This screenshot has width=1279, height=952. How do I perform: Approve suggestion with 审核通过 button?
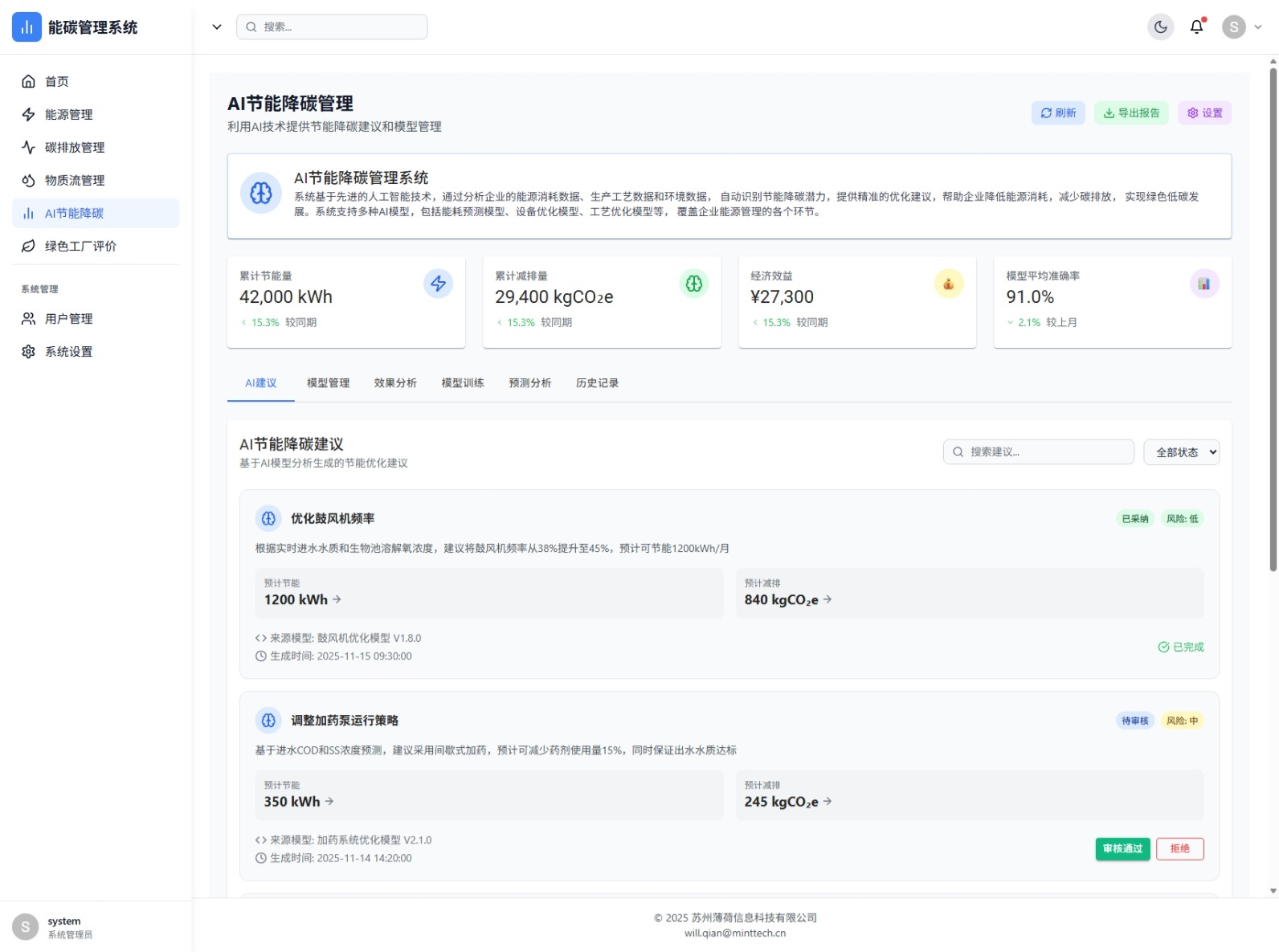1122,849
